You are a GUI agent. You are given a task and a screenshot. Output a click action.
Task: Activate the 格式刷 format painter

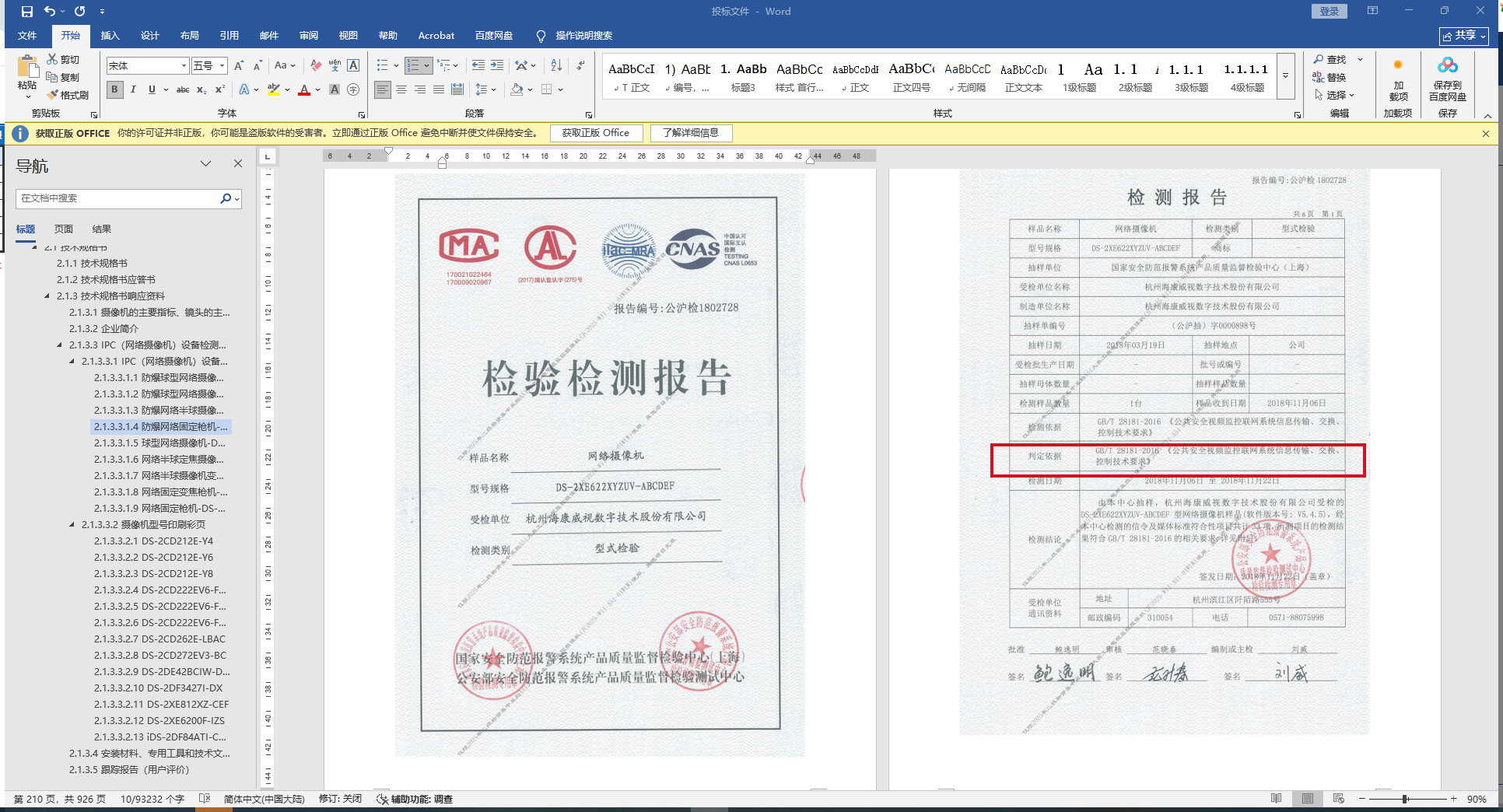click(68, 95)
